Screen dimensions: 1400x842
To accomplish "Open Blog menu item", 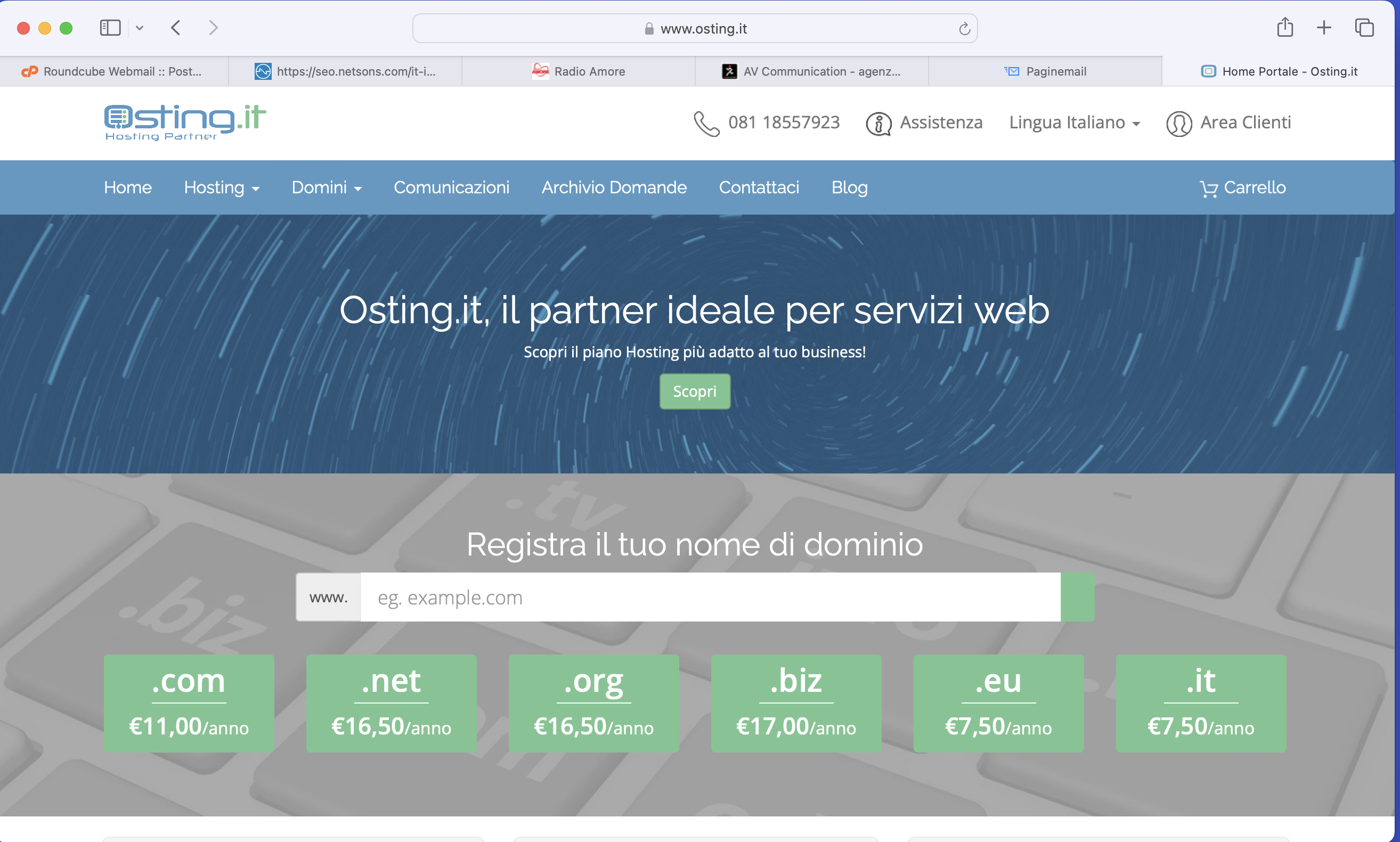I will point(849,188).
